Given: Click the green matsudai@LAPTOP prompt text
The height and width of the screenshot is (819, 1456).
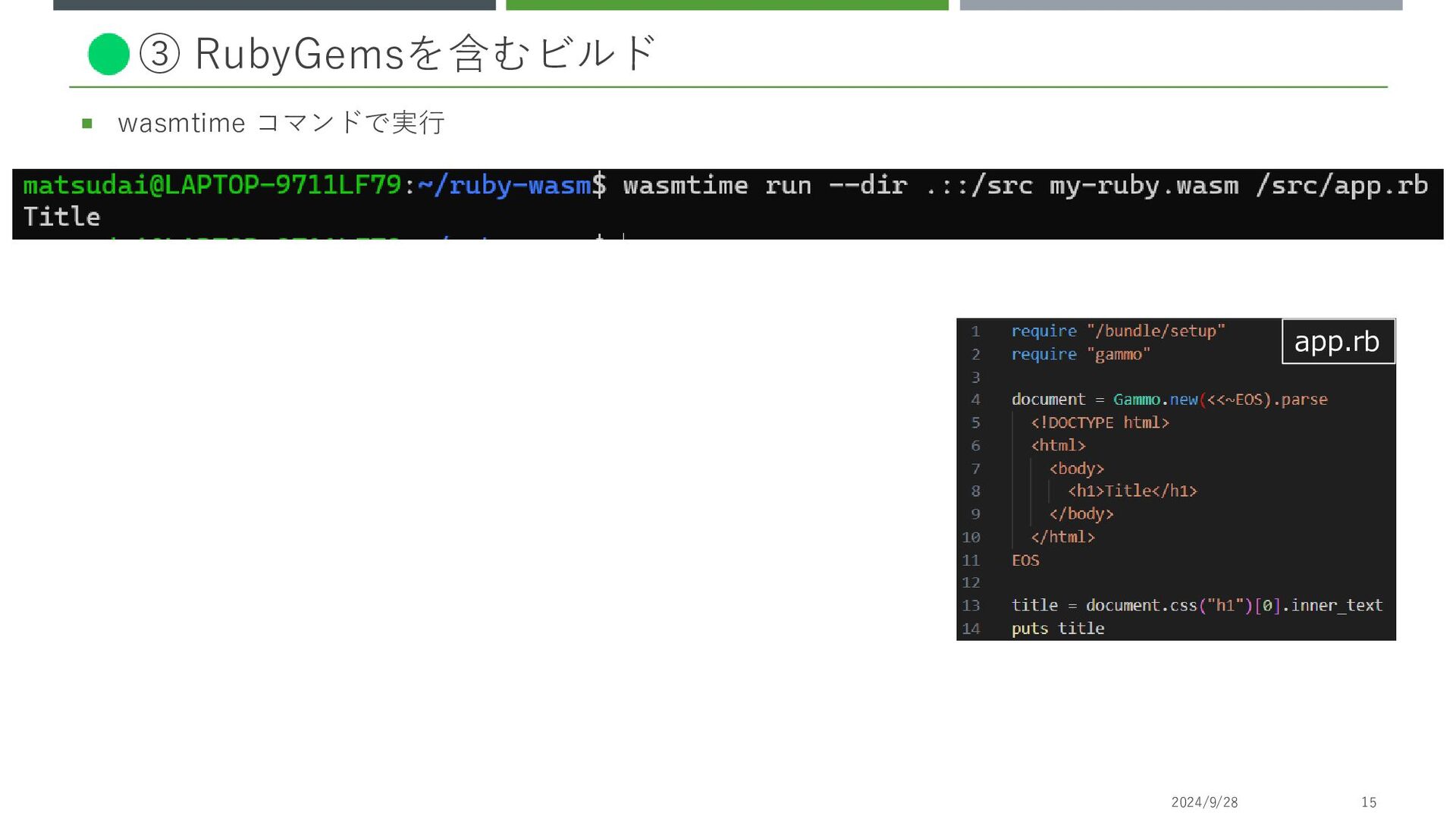Looking at the screenshot, I should 212,185.
